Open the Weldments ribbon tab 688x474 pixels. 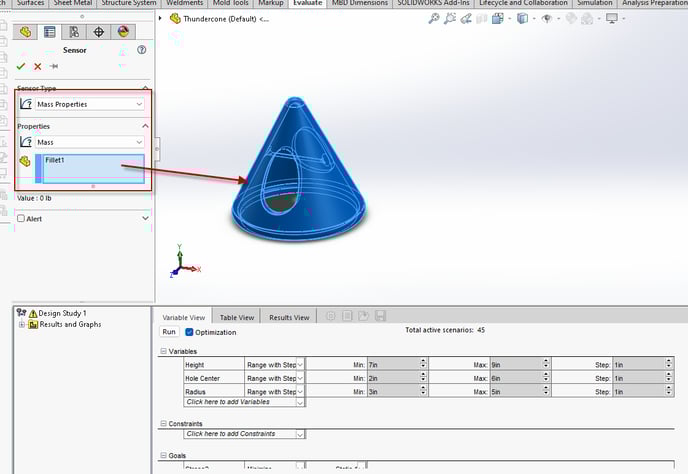185,3
